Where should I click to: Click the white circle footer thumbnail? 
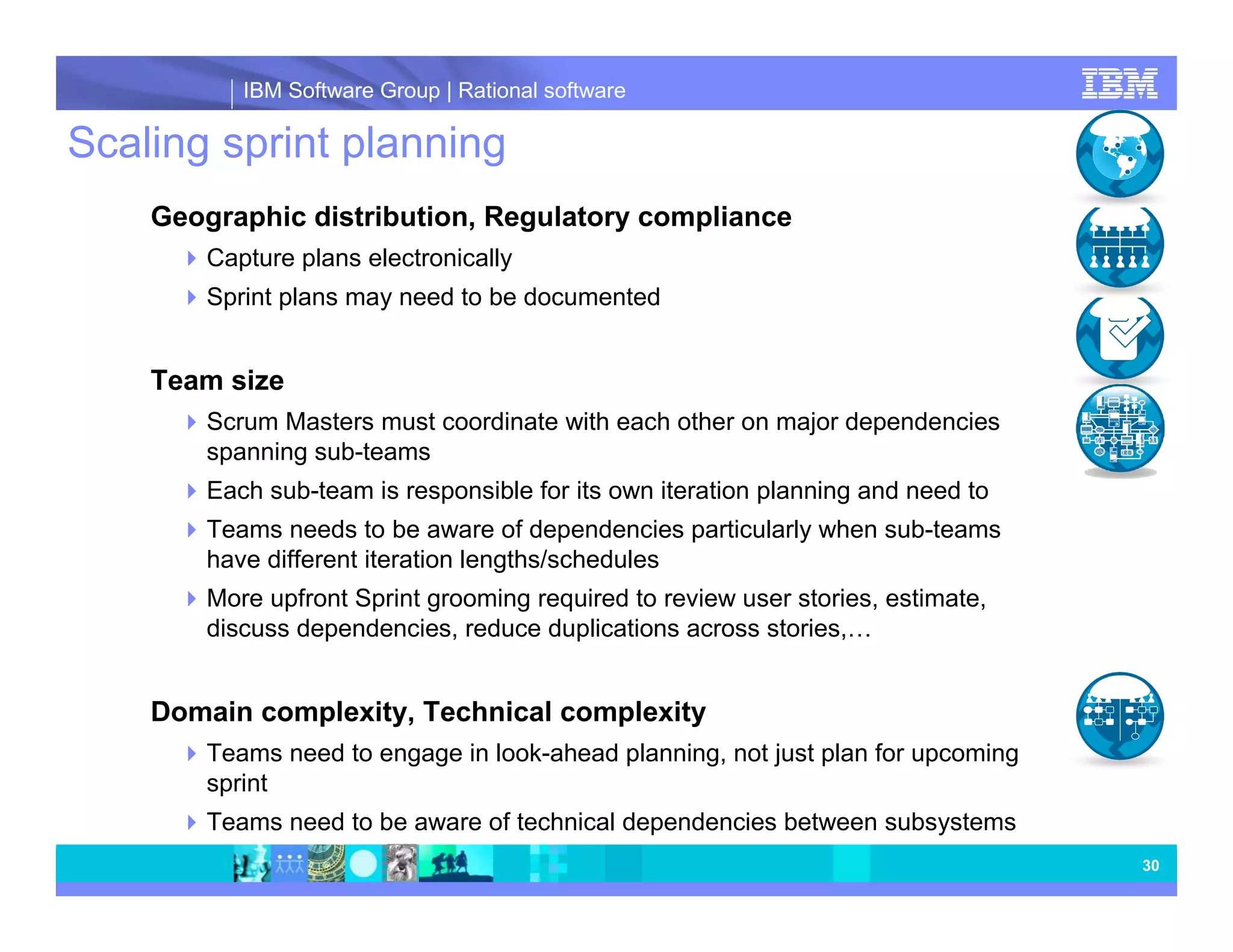363,864
